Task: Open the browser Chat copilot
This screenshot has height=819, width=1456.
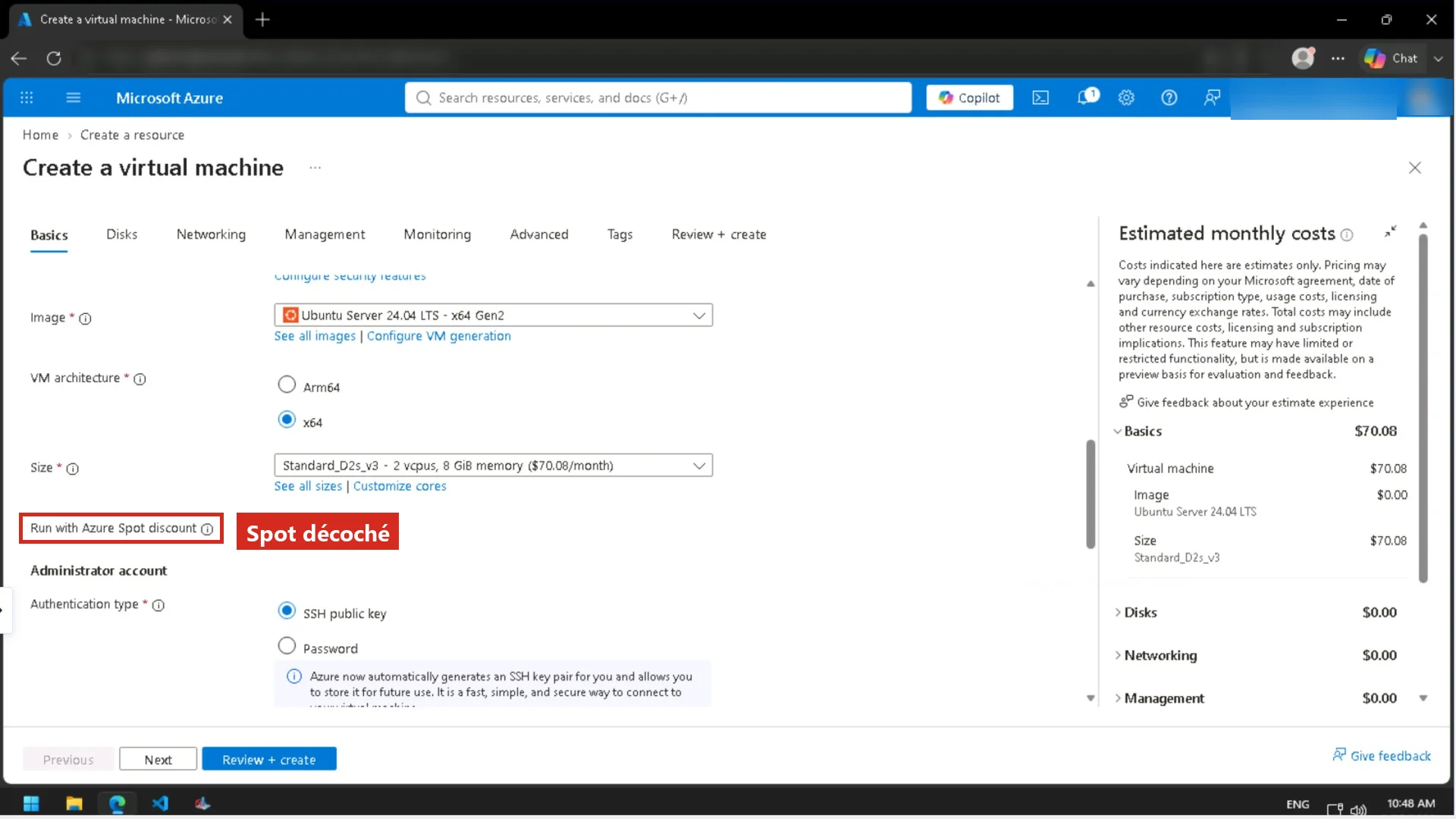Action: [1391, 58]
